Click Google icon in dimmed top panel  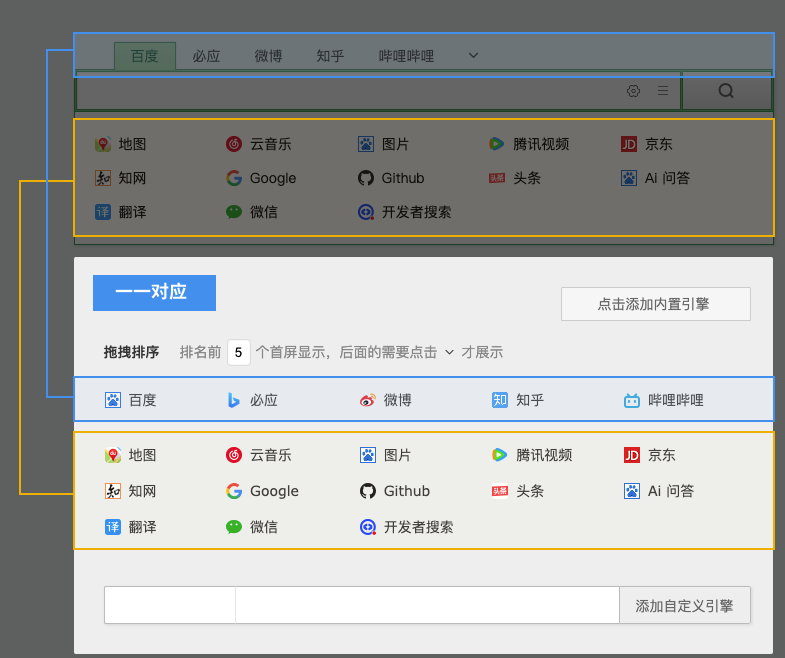click(234, 178)
